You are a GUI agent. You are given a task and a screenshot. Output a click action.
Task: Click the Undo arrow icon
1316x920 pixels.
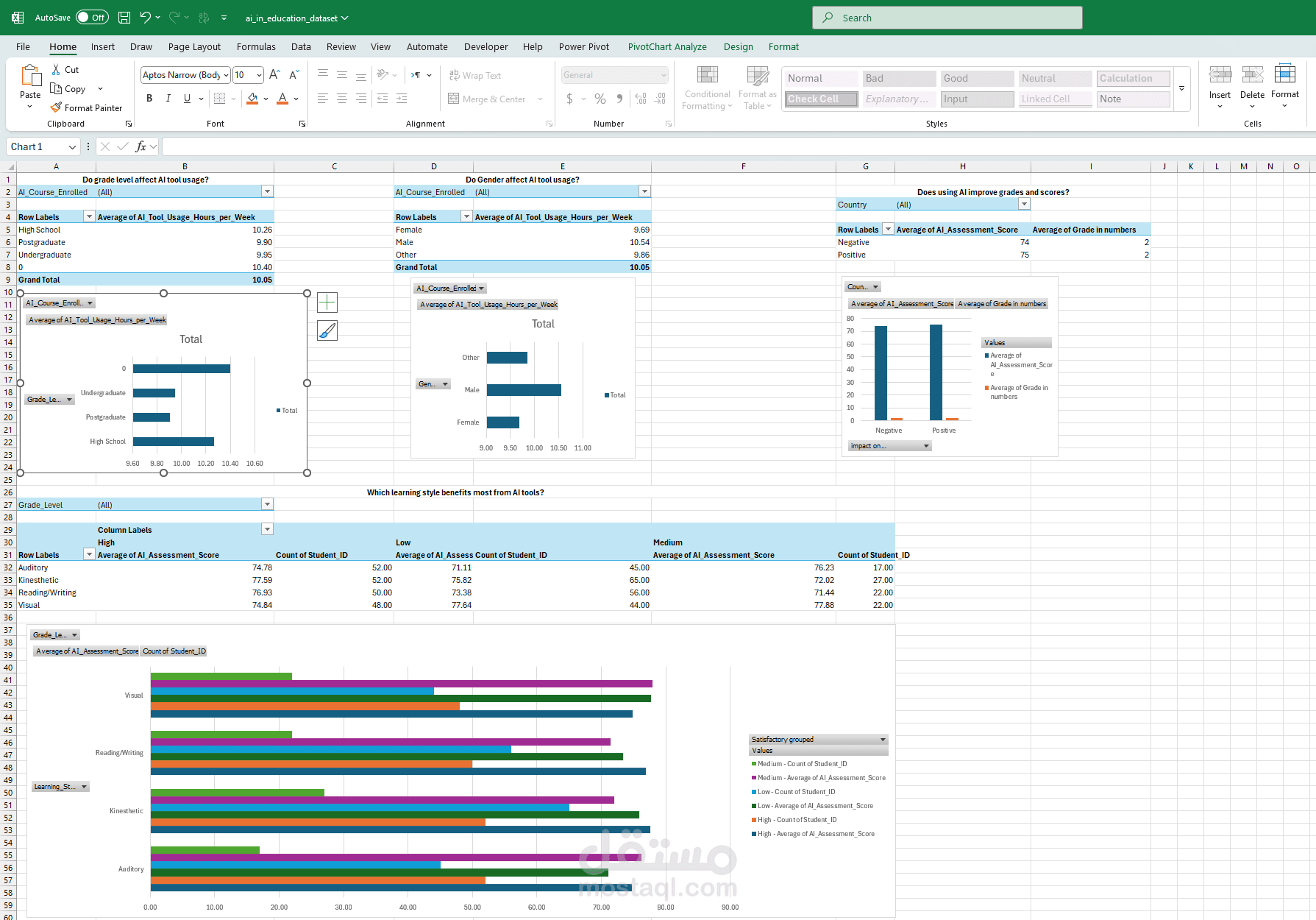pos(145,18)
